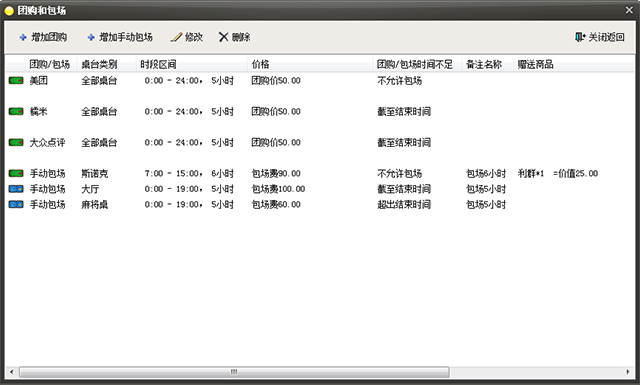Select the 手动包场 text in 斯诺克 row
This screenshot has width=640, height=385.
tap(48, 174)
